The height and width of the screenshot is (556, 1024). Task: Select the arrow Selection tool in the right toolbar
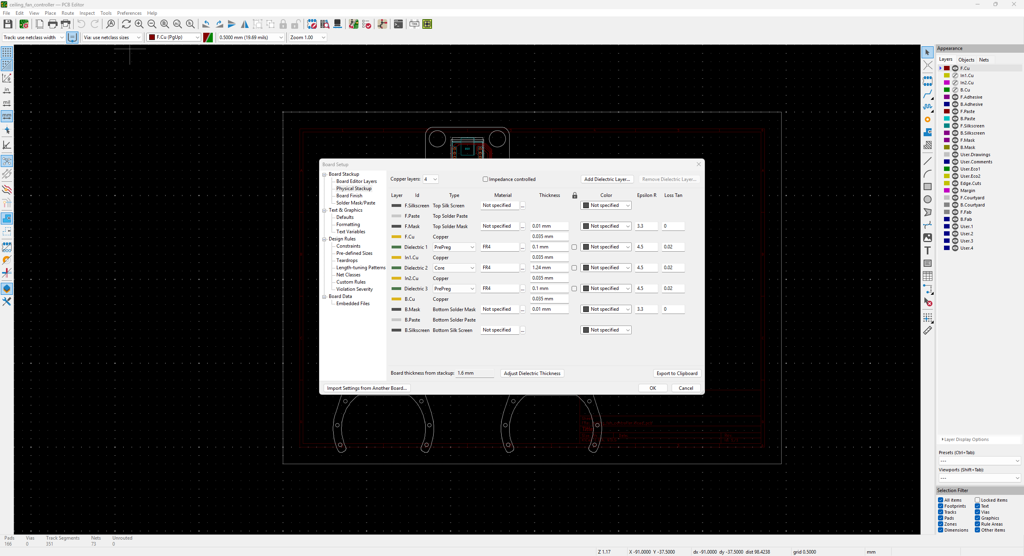927,52
